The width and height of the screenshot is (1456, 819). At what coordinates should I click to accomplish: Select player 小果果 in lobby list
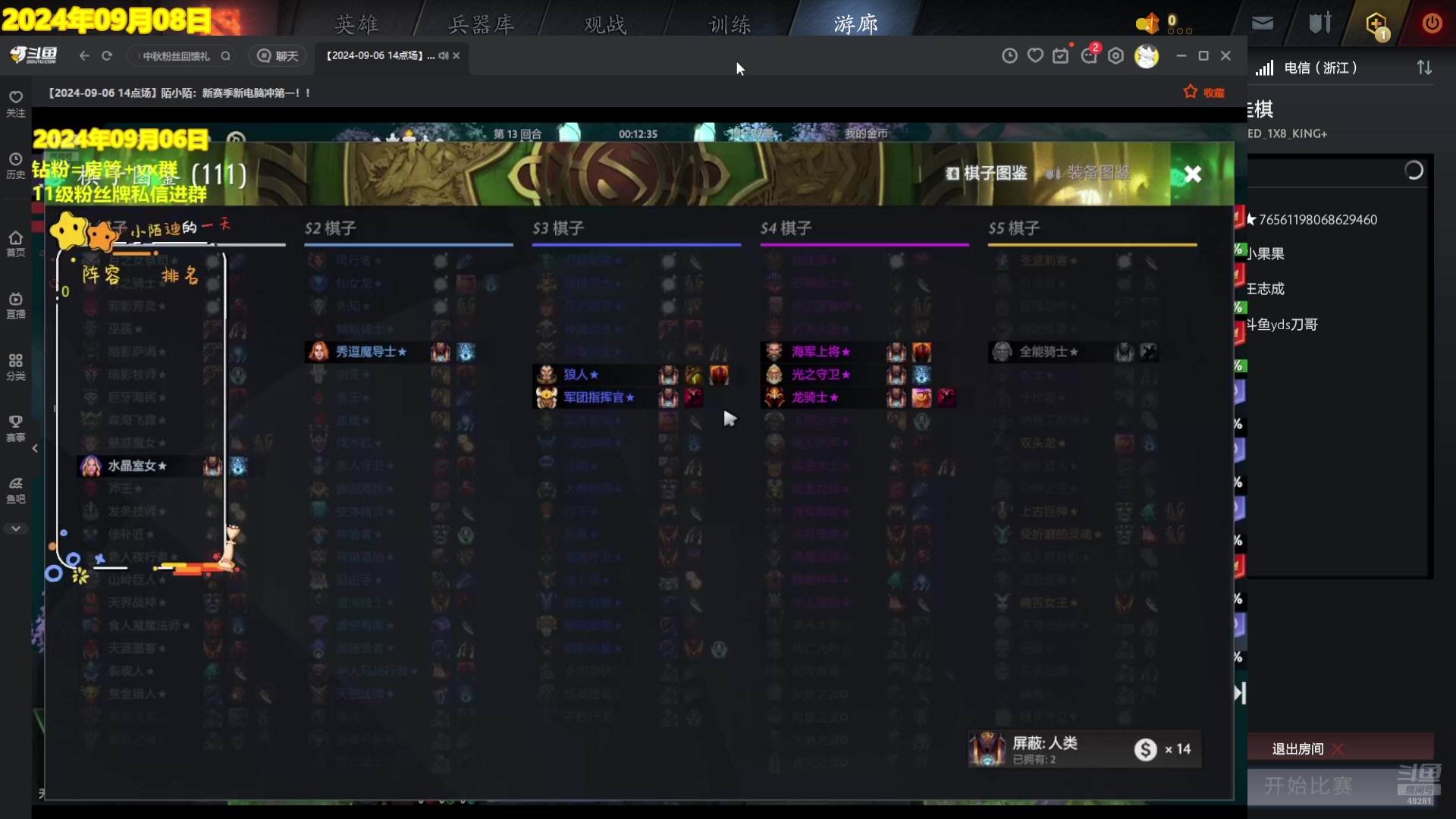(1266, 254)
